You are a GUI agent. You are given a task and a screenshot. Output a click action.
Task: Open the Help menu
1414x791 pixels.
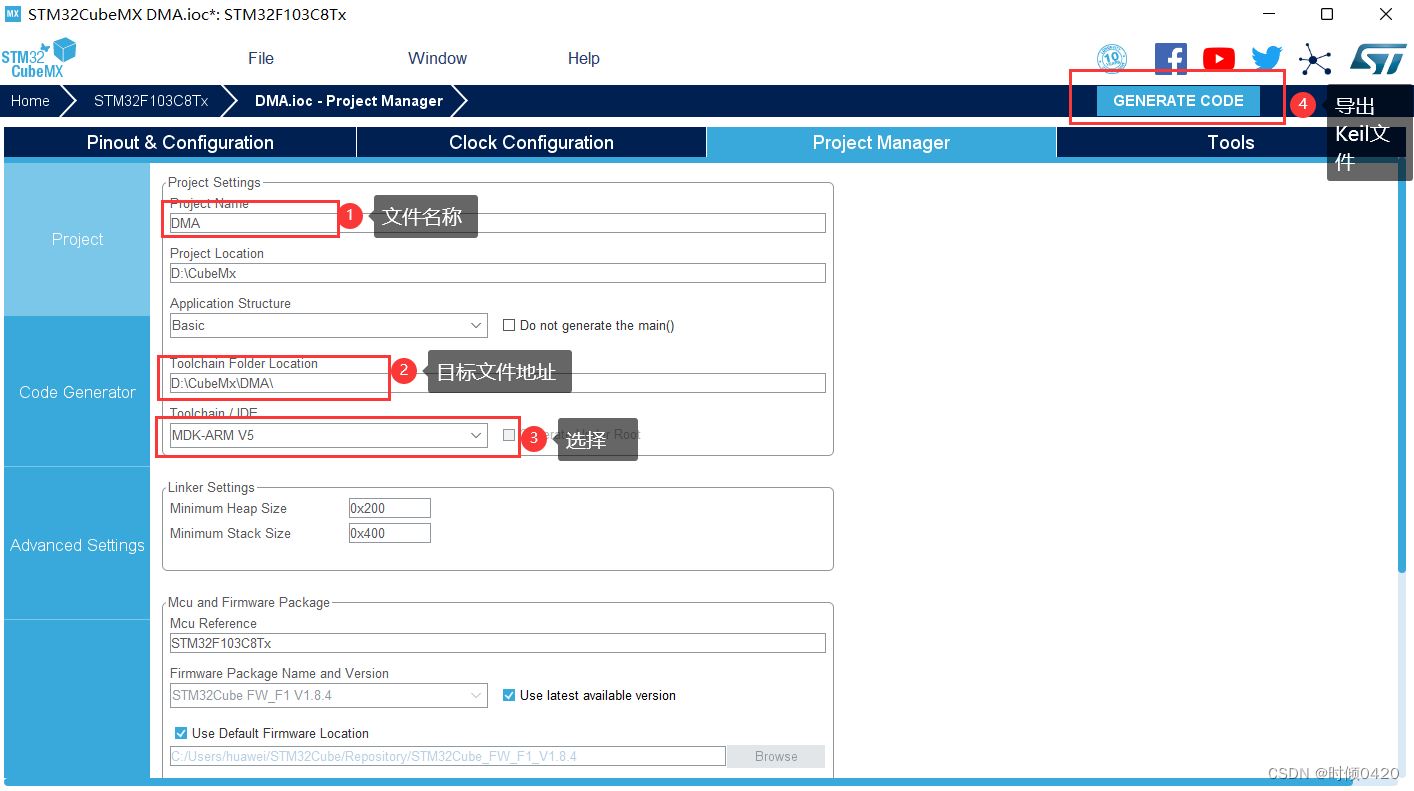tap(584, 58)
